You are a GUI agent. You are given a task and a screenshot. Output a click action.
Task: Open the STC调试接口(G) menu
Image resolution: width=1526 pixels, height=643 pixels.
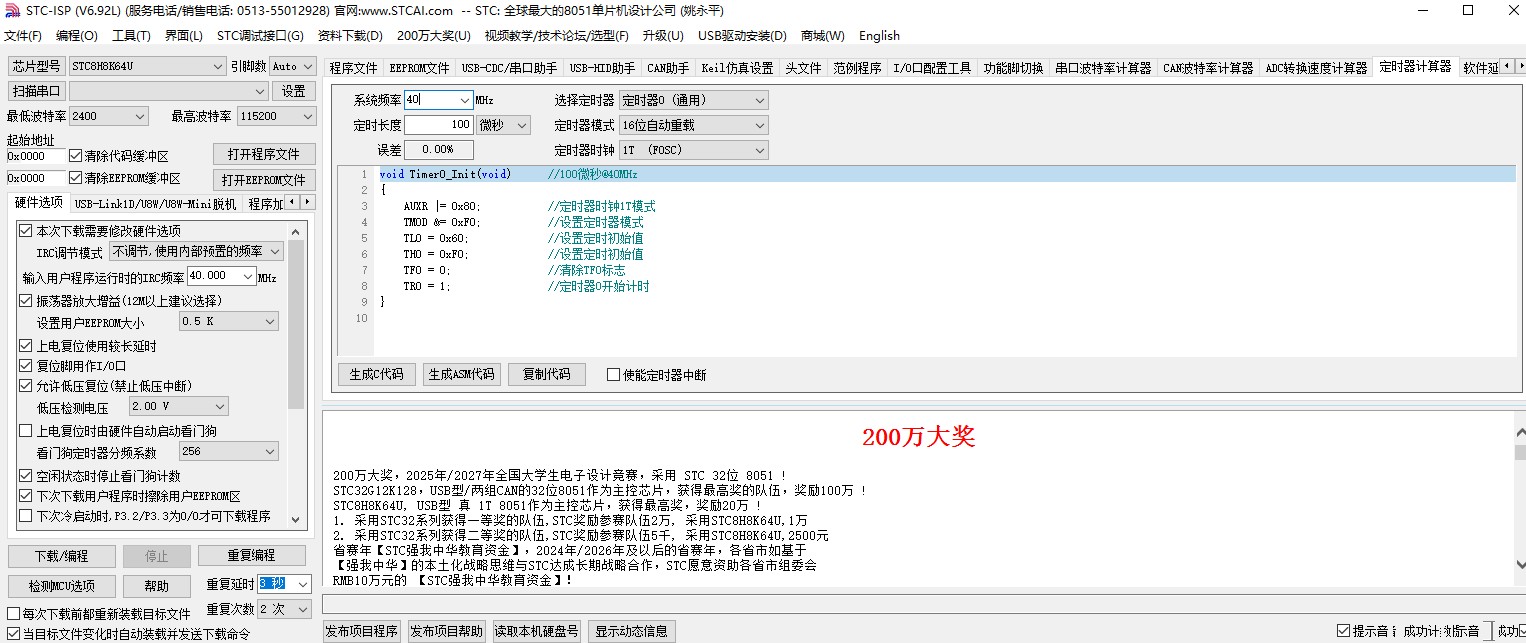click(x=260, y=36)
